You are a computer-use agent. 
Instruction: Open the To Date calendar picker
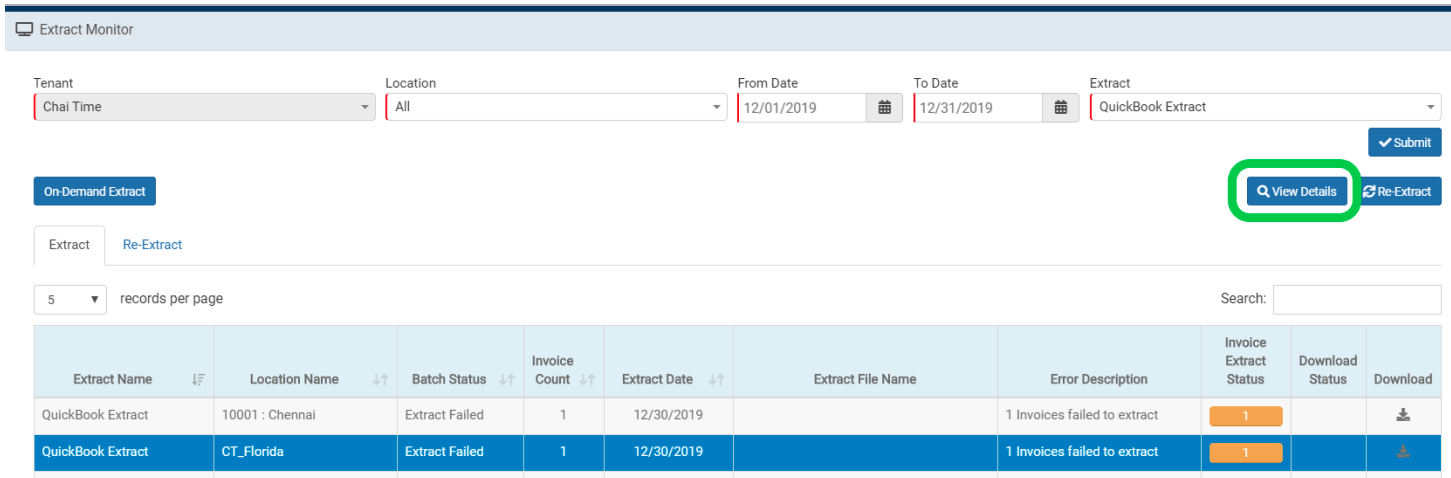(x=1060, y=108)
